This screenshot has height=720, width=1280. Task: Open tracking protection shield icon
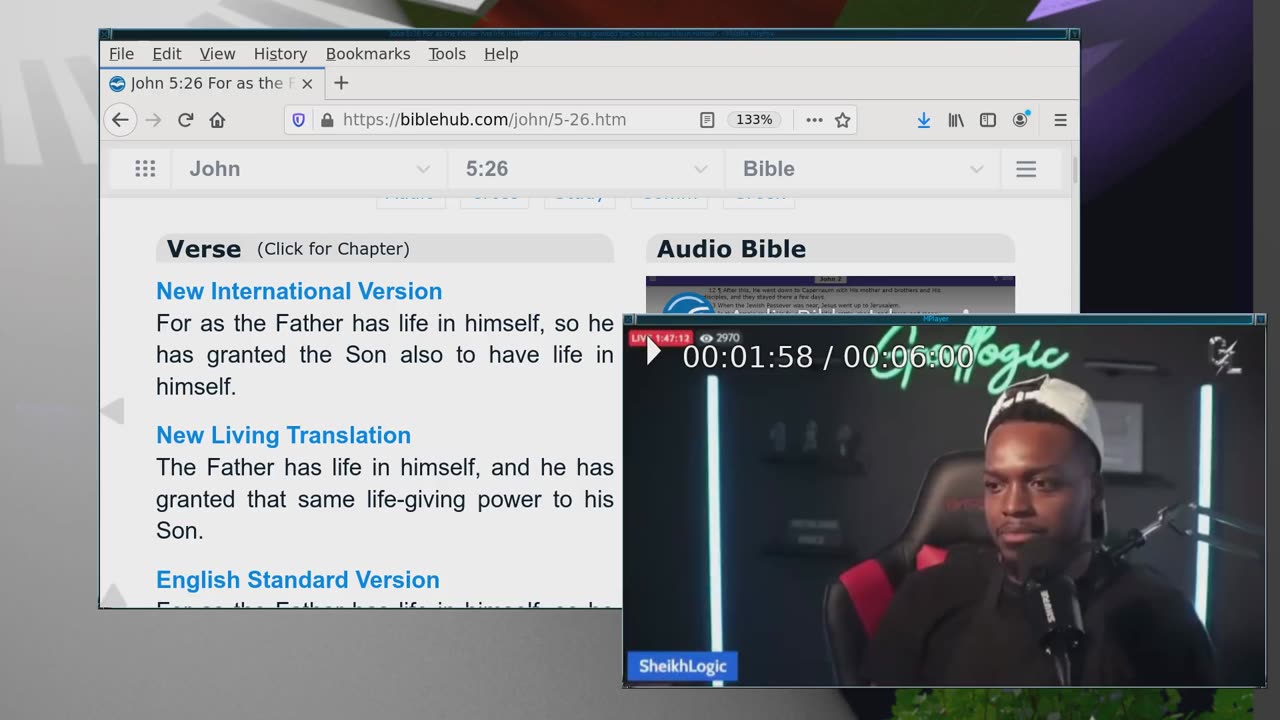coord(298,120)
